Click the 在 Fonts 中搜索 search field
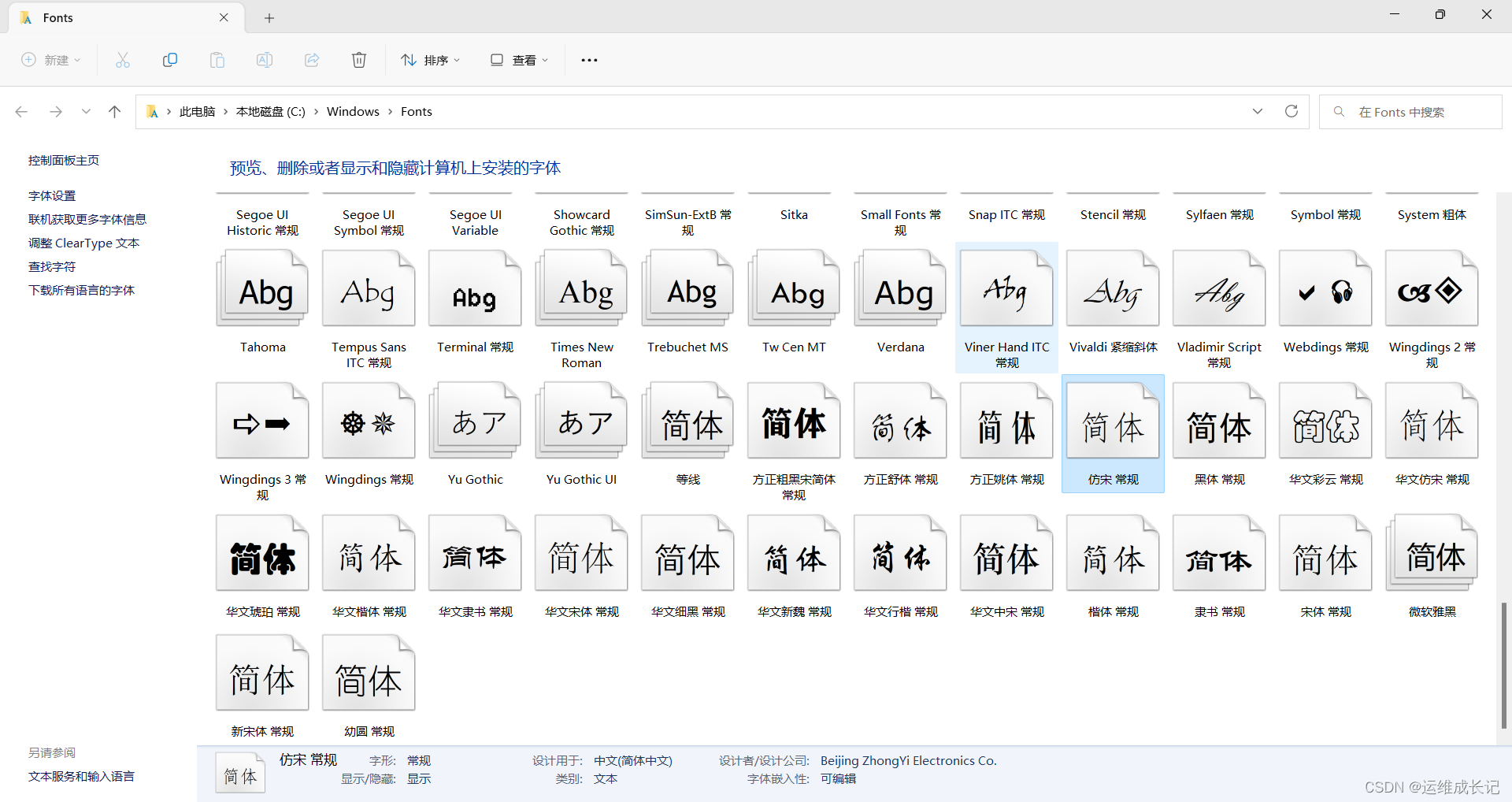Viewport: 1512px width, 802px height. click(1410, 112)
